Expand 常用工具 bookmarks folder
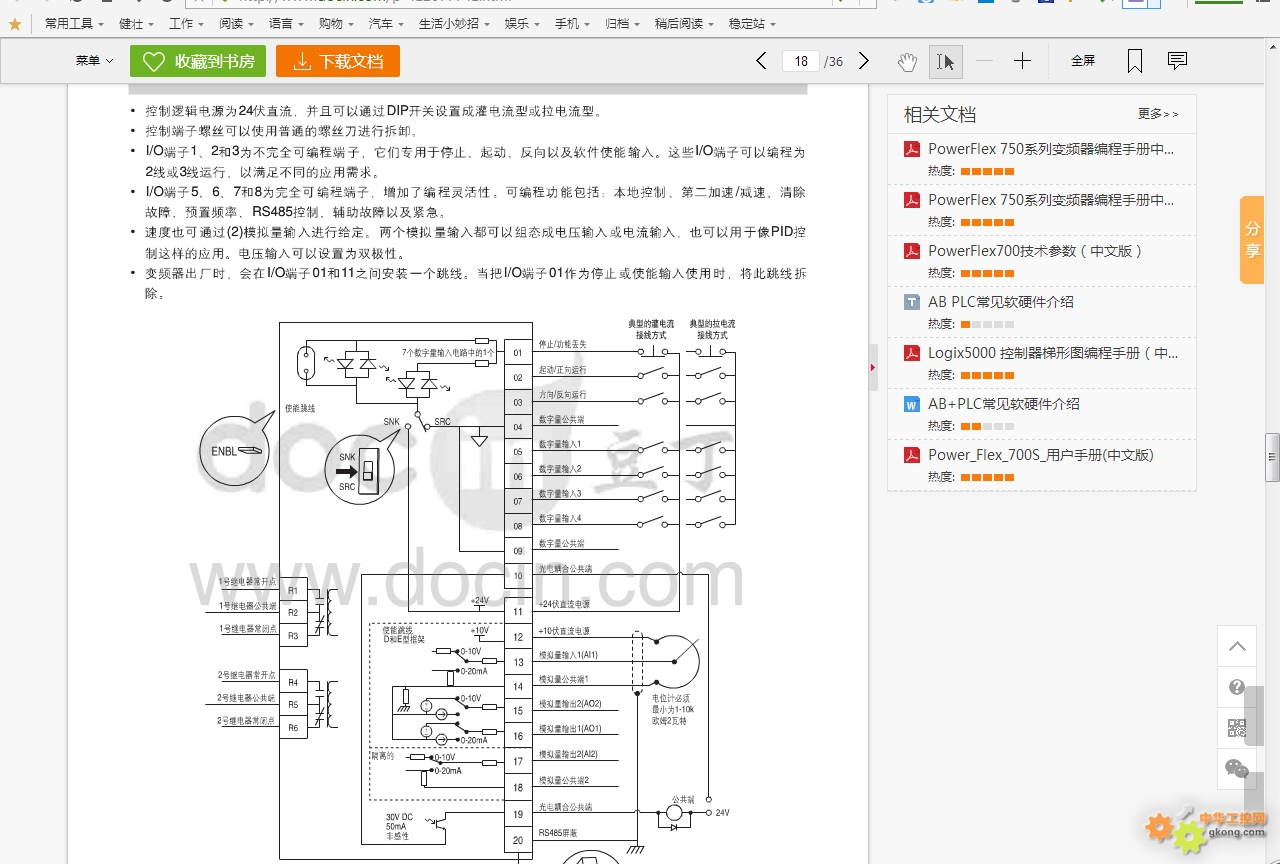 click(x=75, y=24)
